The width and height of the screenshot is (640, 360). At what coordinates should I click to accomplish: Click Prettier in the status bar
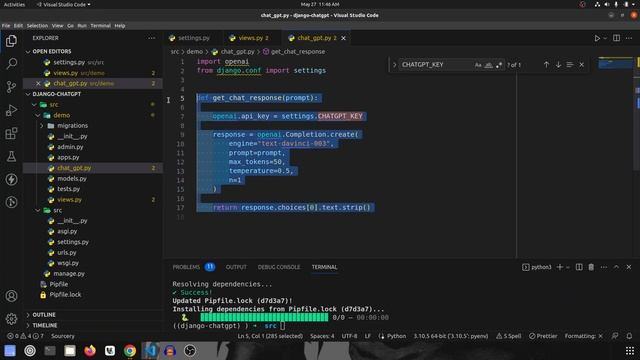pyautogui.click(x=543, y=336)
